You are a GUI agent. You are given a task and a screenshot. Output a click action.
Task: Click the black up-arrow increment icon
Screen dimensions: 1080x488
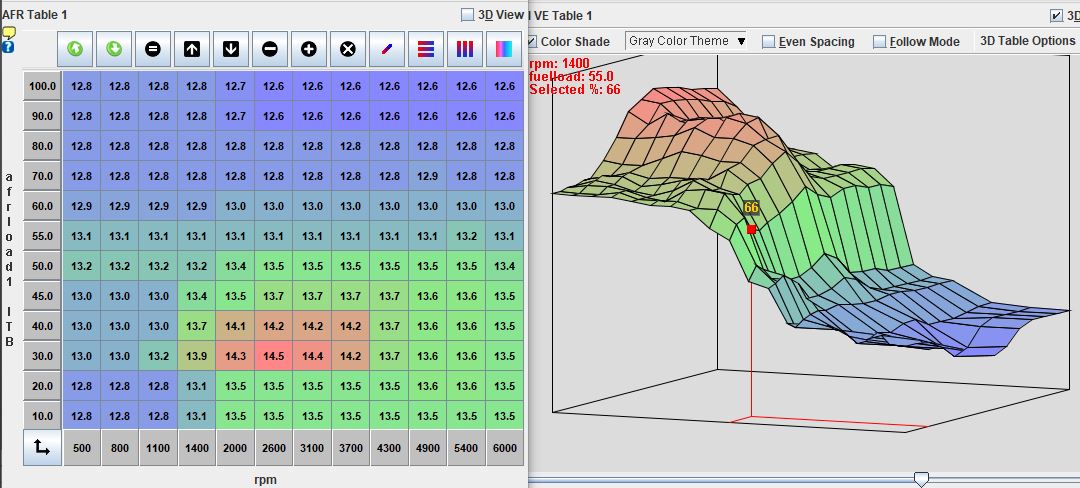point(192,49)
